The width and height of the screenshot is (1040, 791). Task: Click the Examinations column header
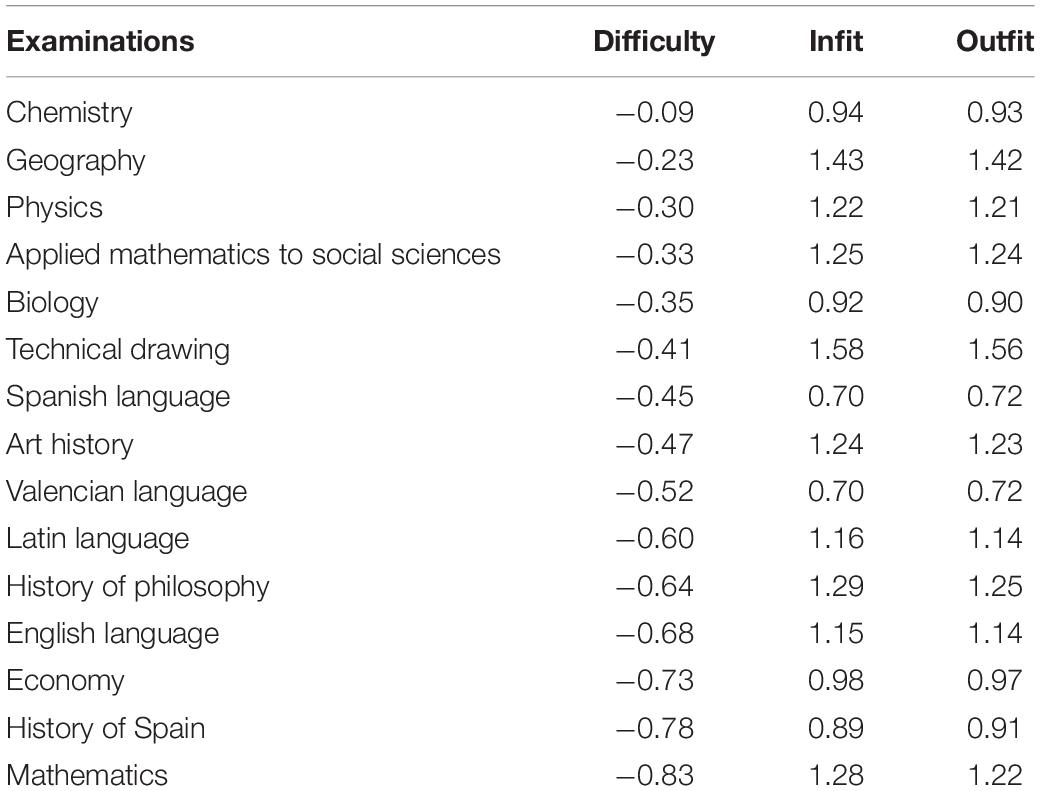coord(100,41)
